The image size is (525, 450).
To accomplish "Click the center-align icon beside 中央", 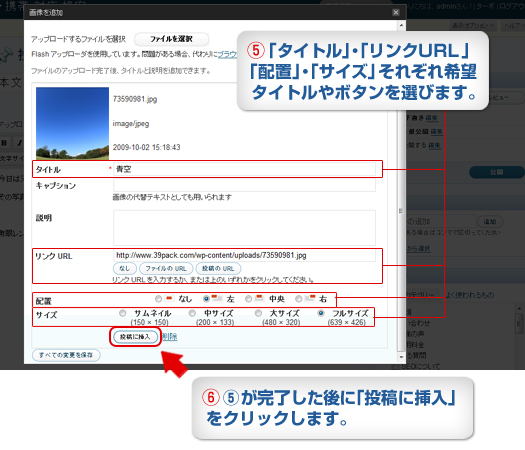I will [259, 298].
